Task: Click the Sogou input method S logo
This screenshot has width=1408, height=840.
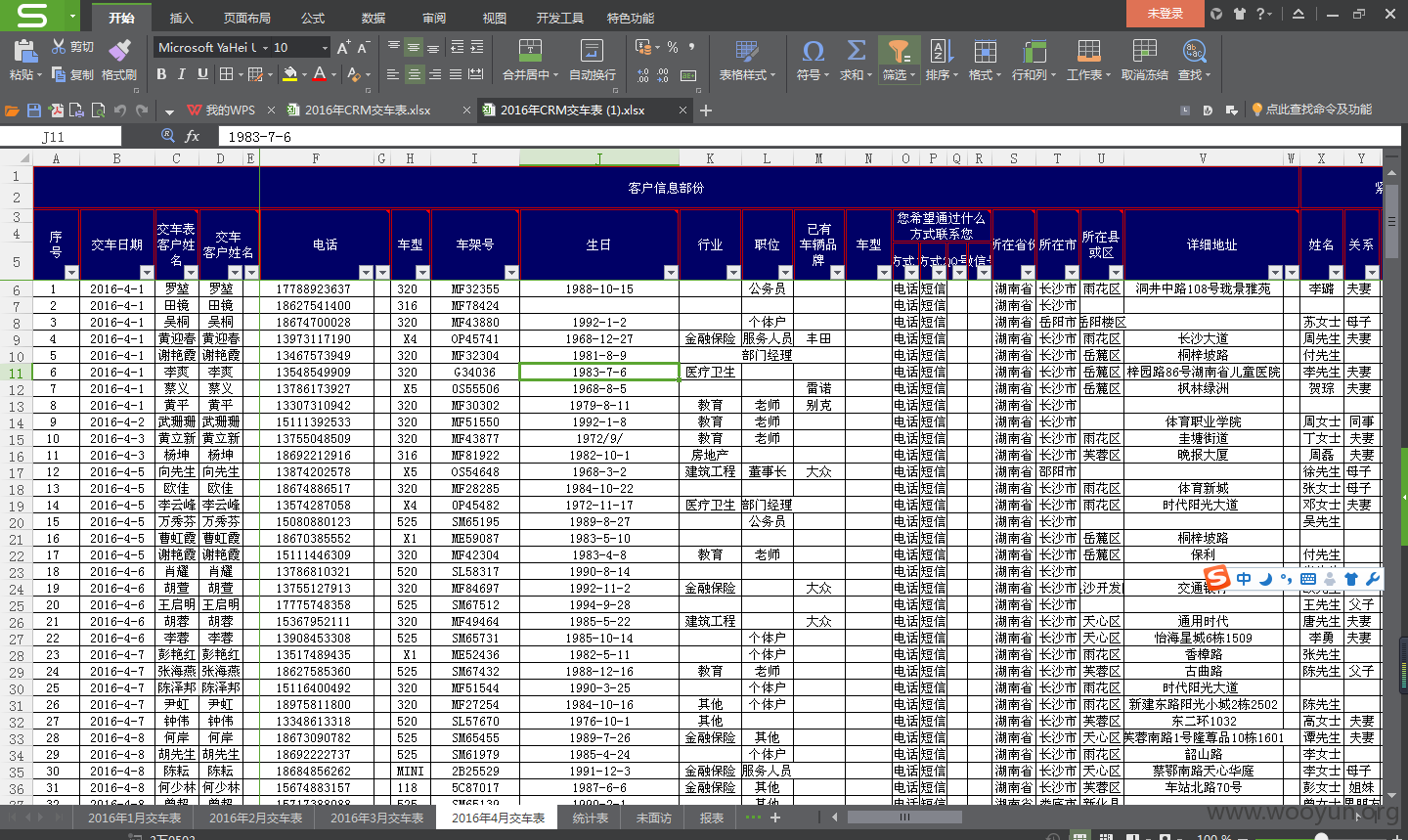Action: [1217, 579]
